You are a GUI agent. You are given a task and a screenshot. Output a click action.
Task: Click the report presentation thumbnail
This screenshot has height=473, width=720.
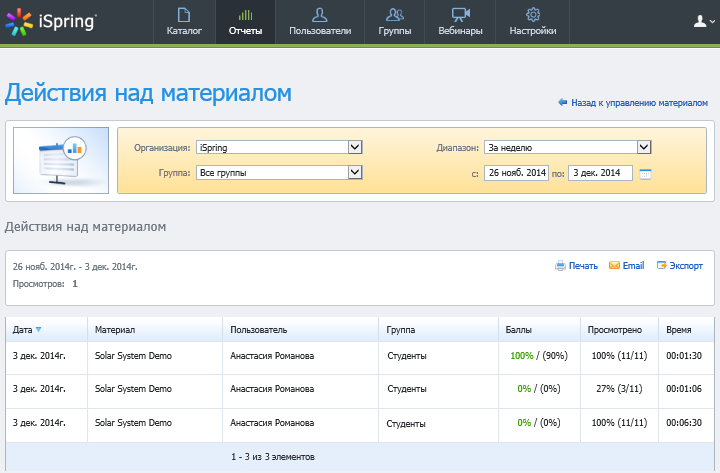(61, 160)
